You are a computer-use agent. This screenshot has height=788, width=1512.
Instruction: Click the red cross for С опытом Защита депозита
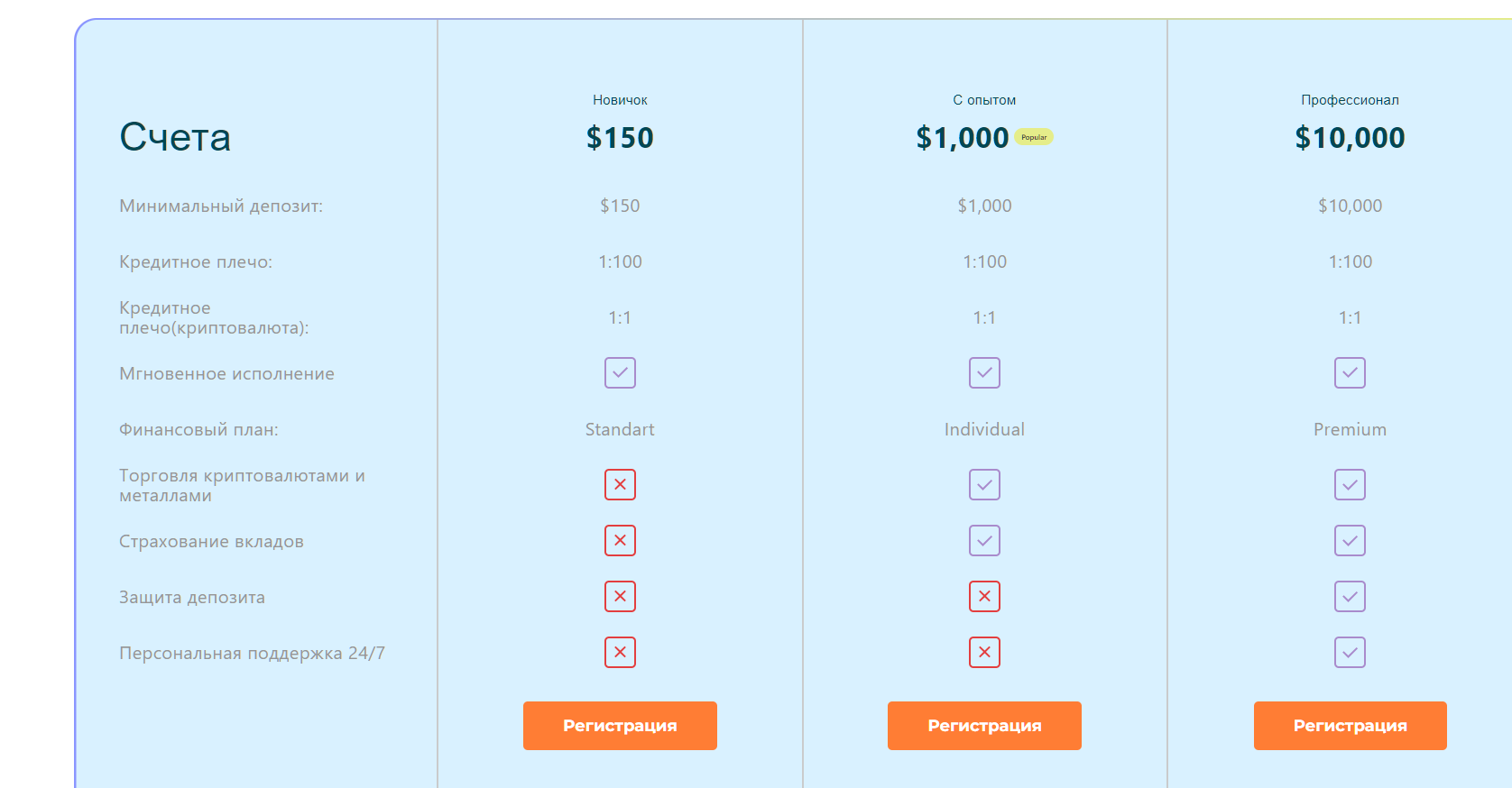[984, 597]
